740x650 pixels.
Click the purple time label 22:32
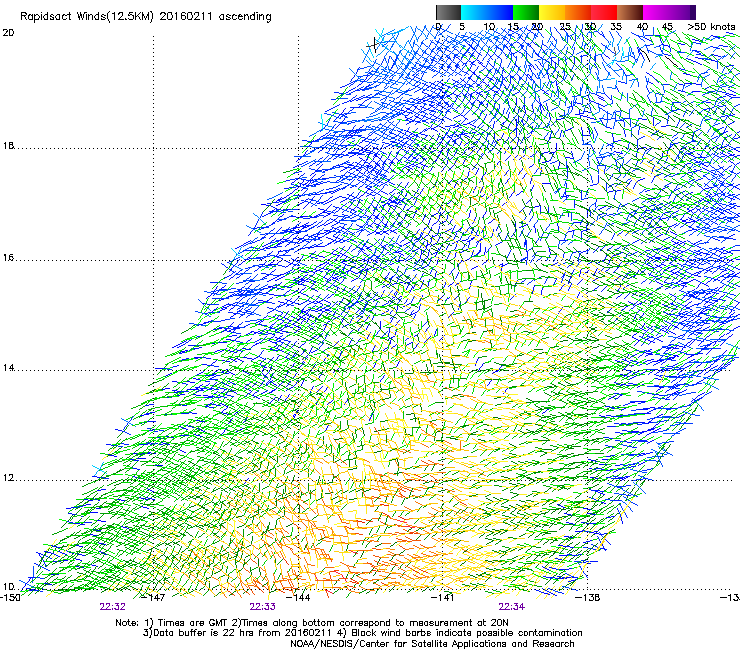click(x=112, y=607)
